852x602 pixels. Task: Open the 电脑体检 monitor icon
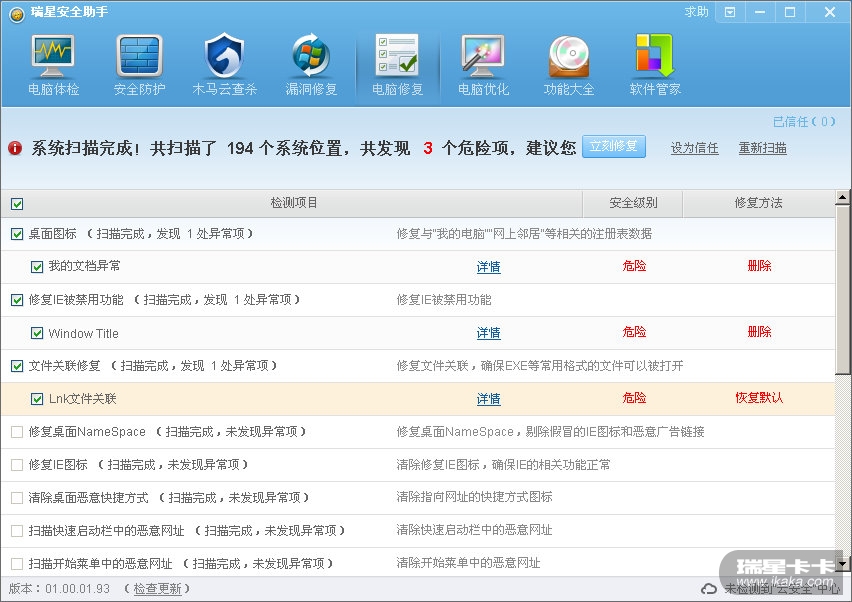pos(53,56)
